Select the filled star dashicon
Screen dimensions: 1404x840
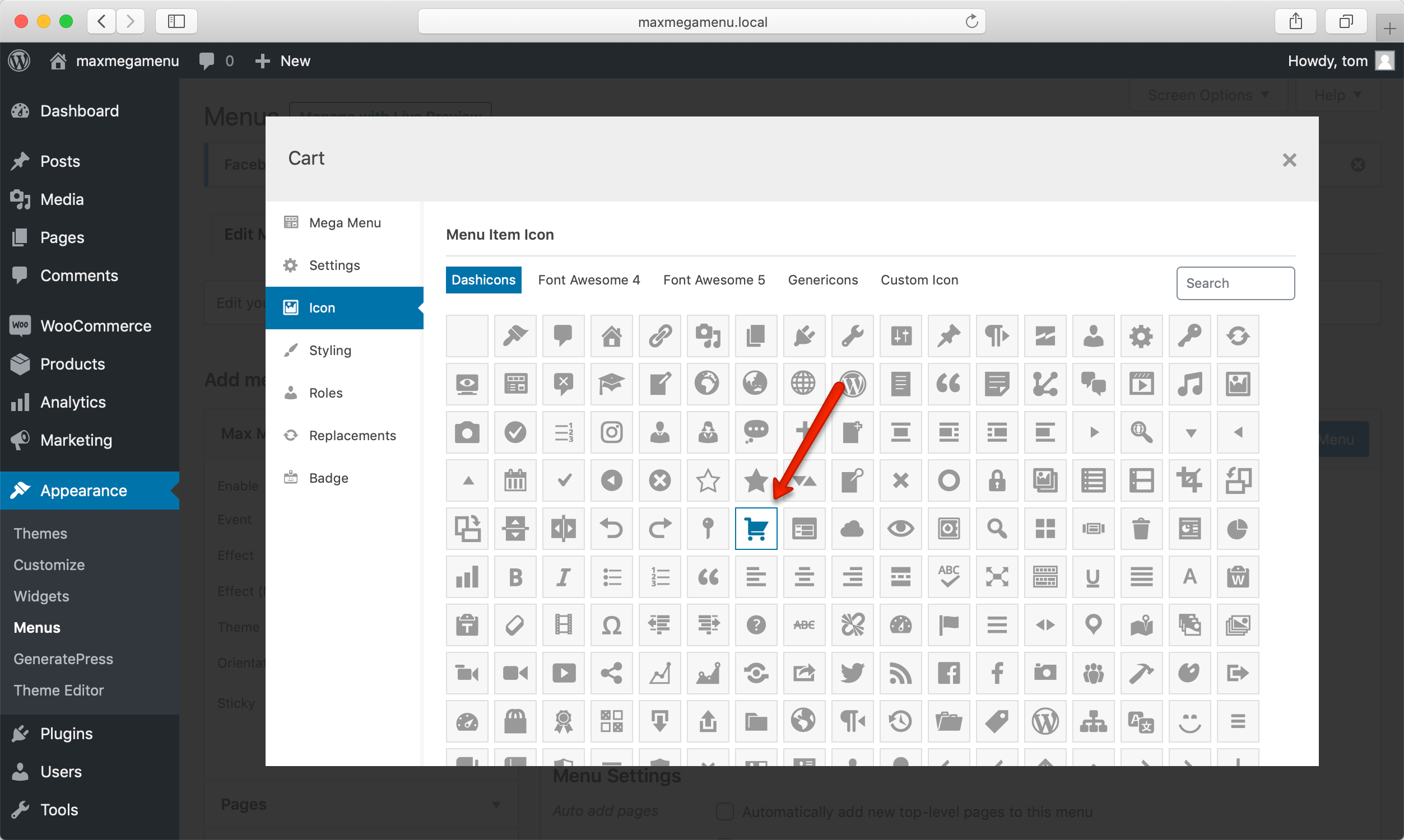tap(756, 480)
